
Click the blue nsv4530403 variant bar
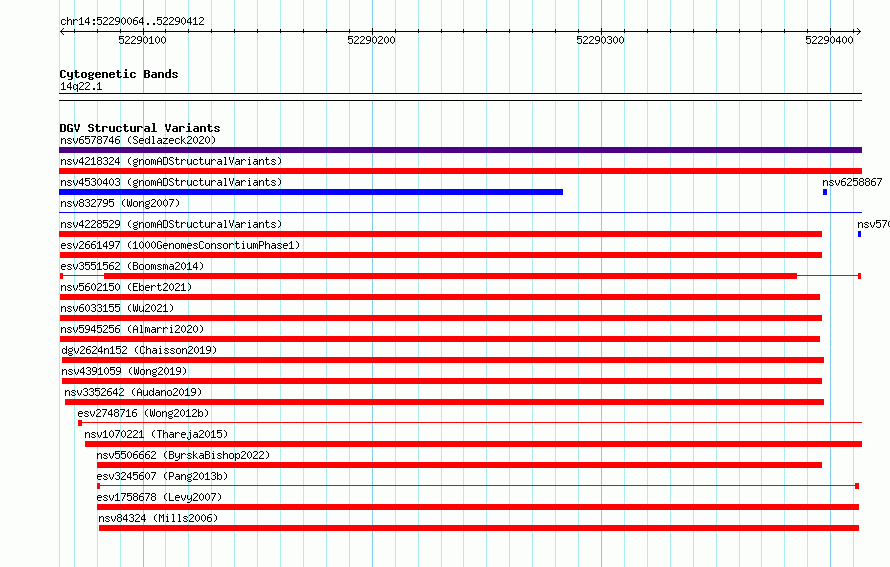[x=311, y=192]
